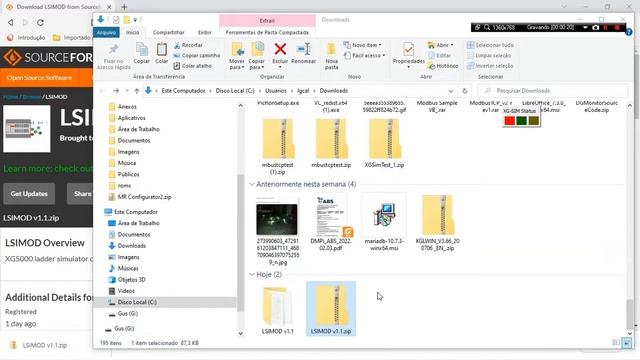Viewport: 640px width, 360px height.
Task: Click Colar atalho in the ribbon
Action: point(193,66)
